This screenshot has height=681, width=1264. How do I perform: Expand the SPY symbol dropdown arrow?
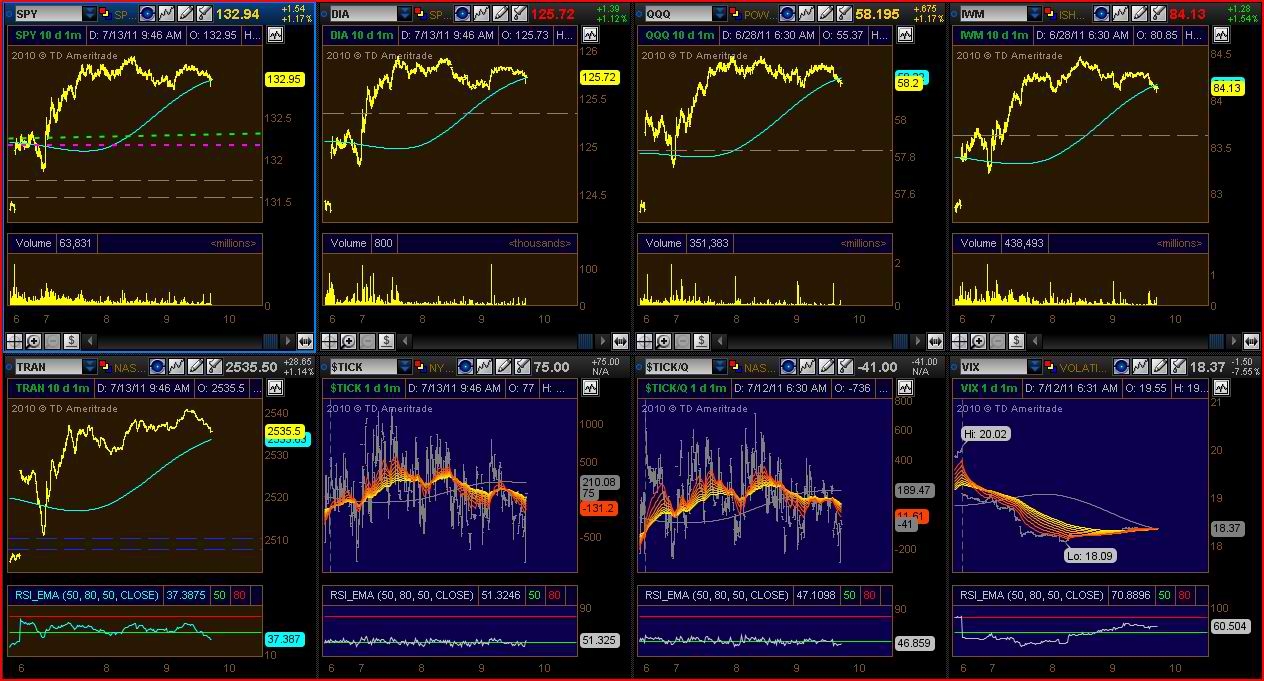(x=90, y=14)
